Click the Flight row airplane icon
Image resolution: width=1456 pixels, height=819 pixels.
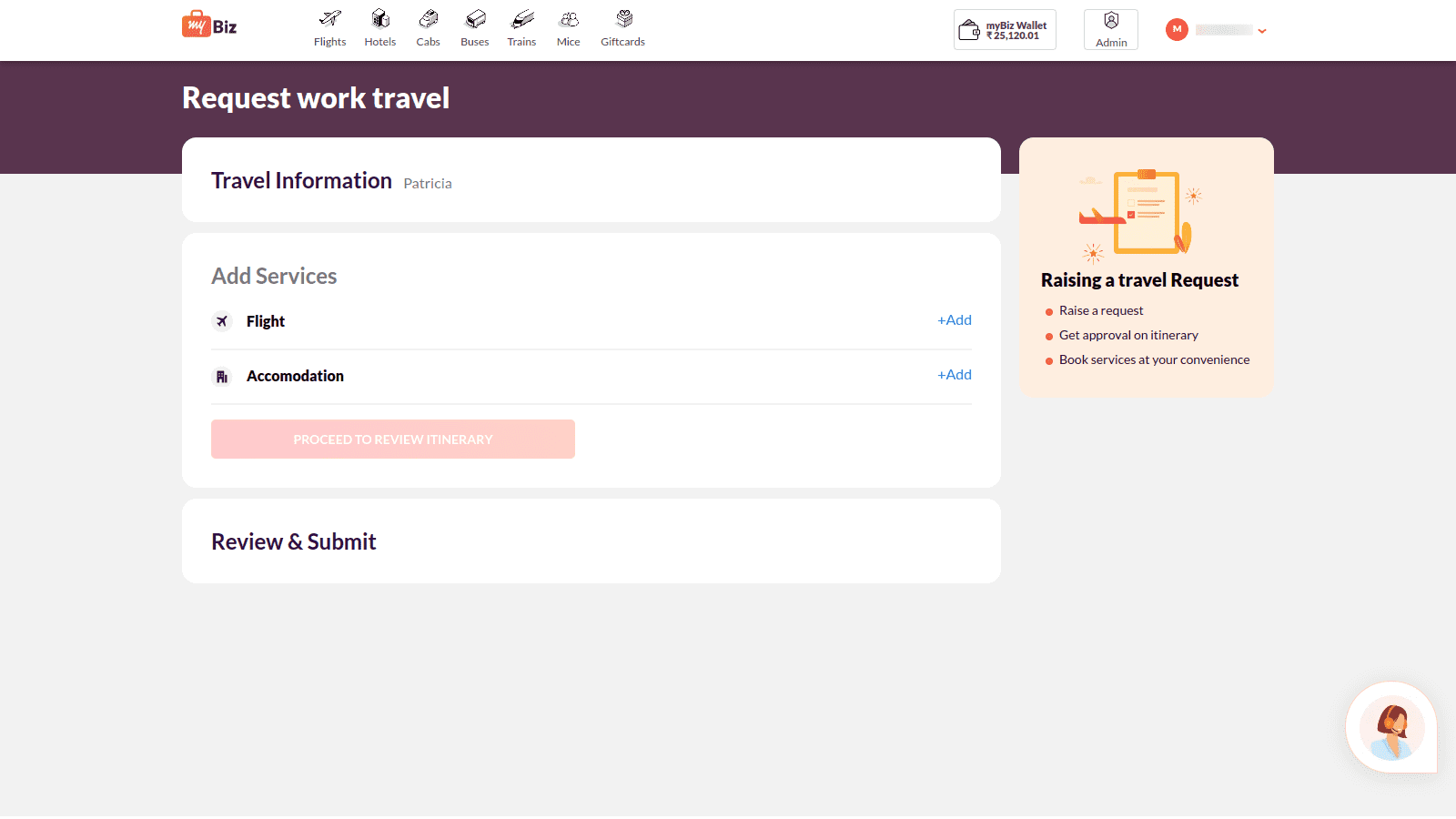coord(222,321)
